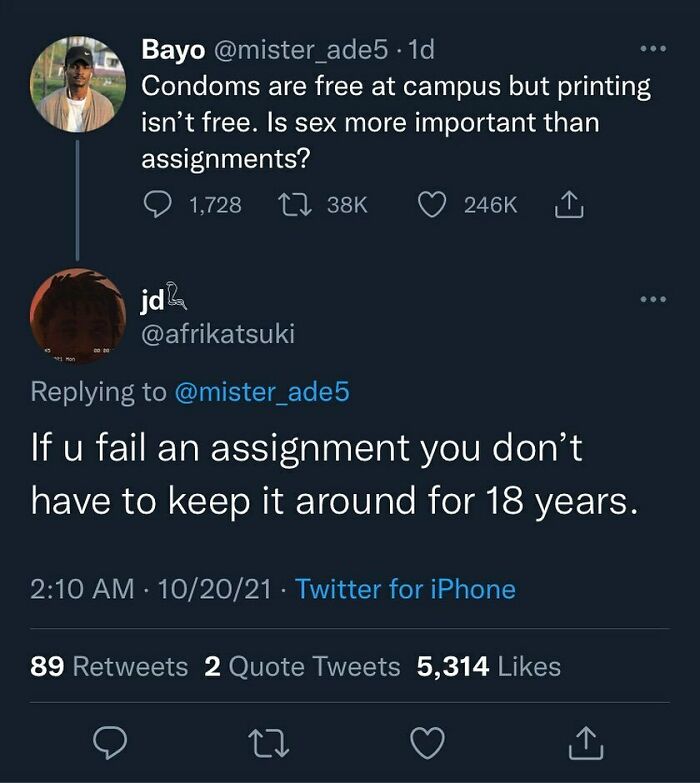View the 89 Retweets list
Screen dimensions: 700x783
tap(109, 666)
